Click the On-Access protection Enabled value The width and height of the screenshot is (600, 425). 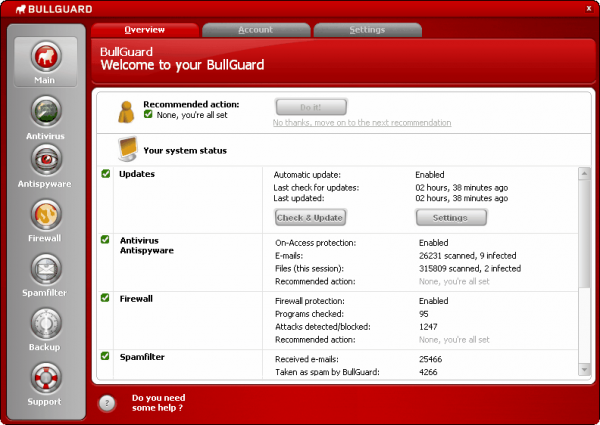[434, 243]
